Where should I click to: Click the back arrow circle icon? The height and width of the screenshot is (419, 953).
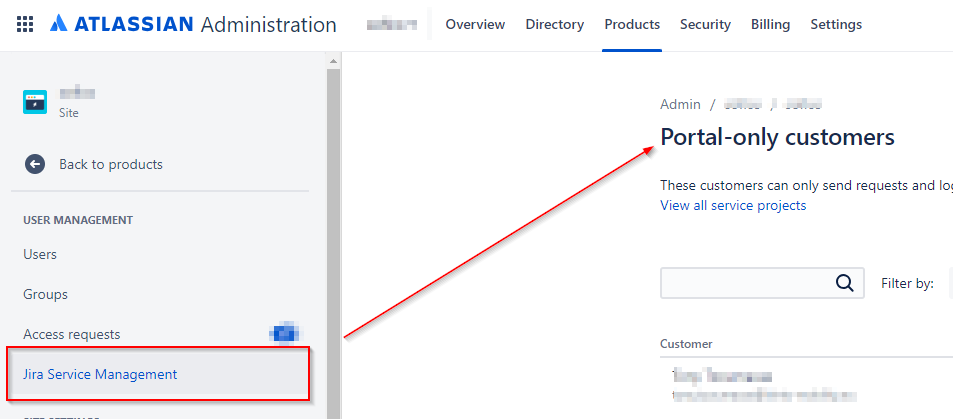pos(35,164)
